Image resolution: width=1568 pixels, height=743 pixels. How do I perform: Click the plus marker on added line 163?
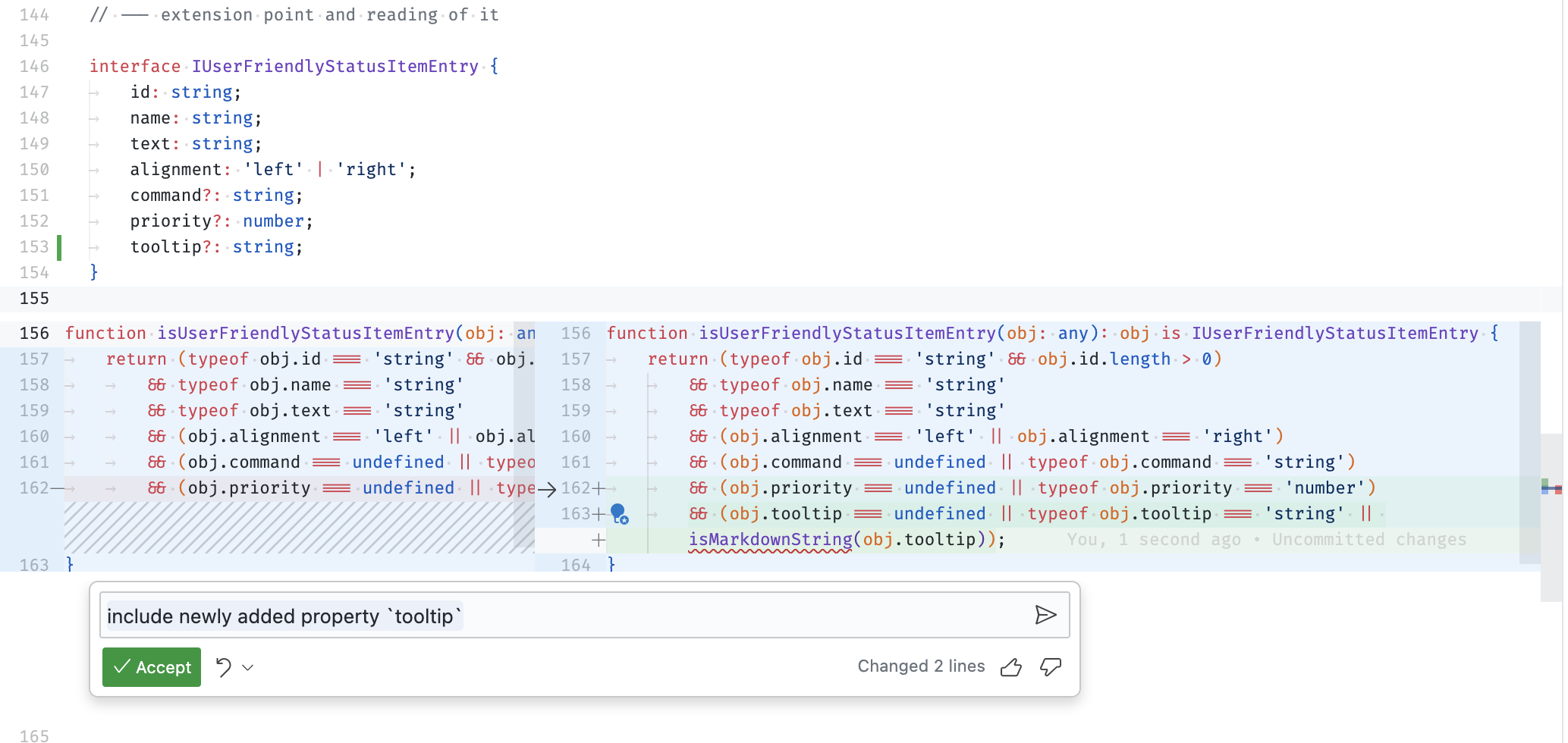pos(599,513)
